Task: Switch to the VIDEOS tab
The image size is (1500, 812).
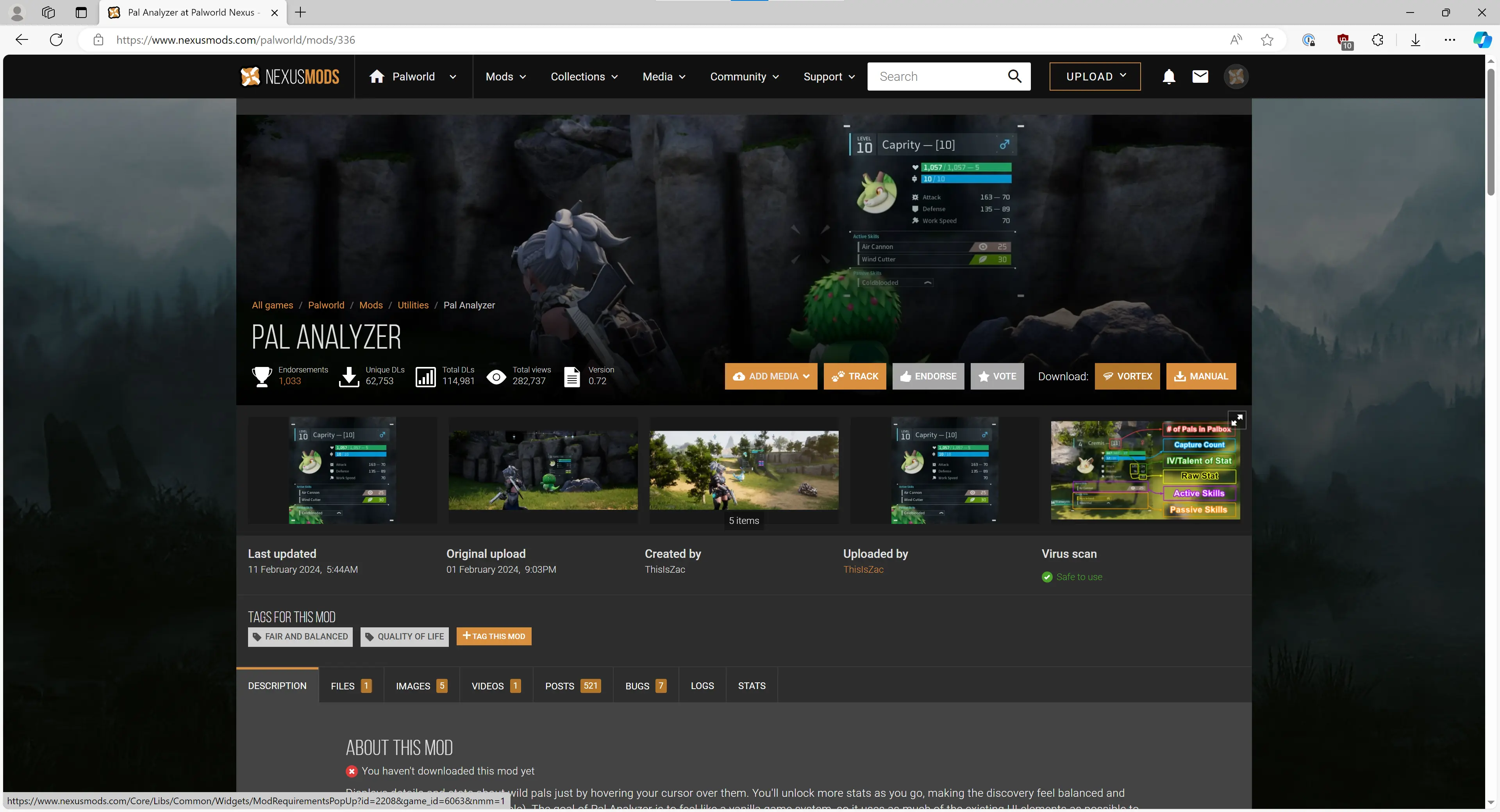Action: pyautogui.click(x=496, y=686)
